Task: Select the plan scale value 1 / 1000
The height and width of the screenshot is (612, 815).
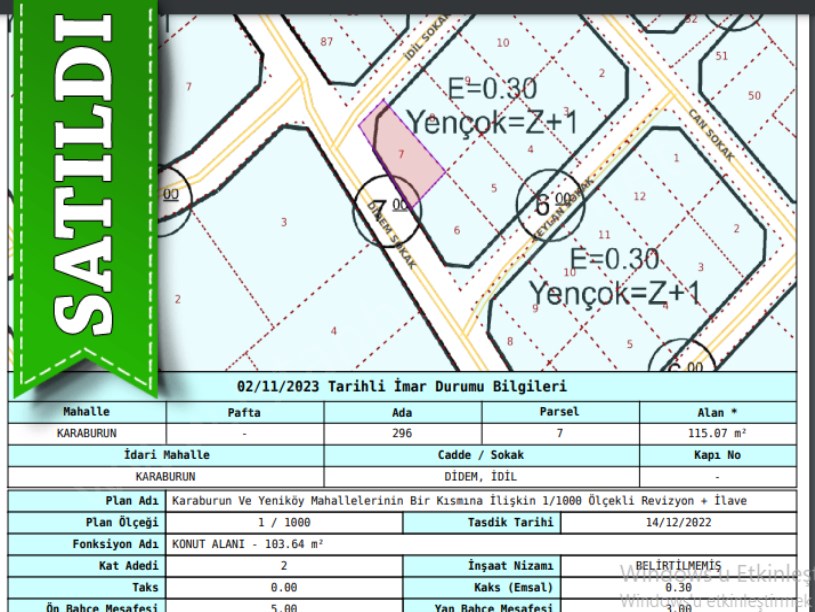Action: point(284,523)
